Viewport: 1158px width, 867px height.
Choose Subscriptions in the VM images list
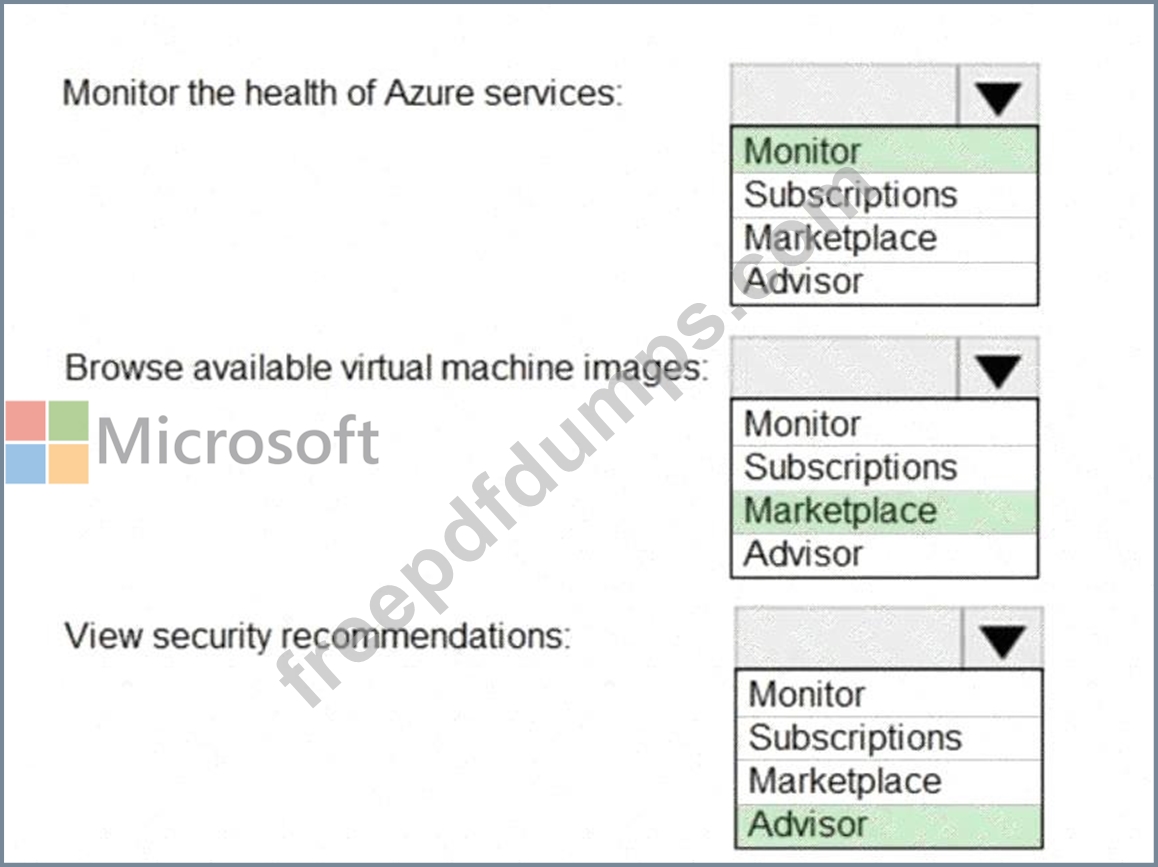[884, 467]
